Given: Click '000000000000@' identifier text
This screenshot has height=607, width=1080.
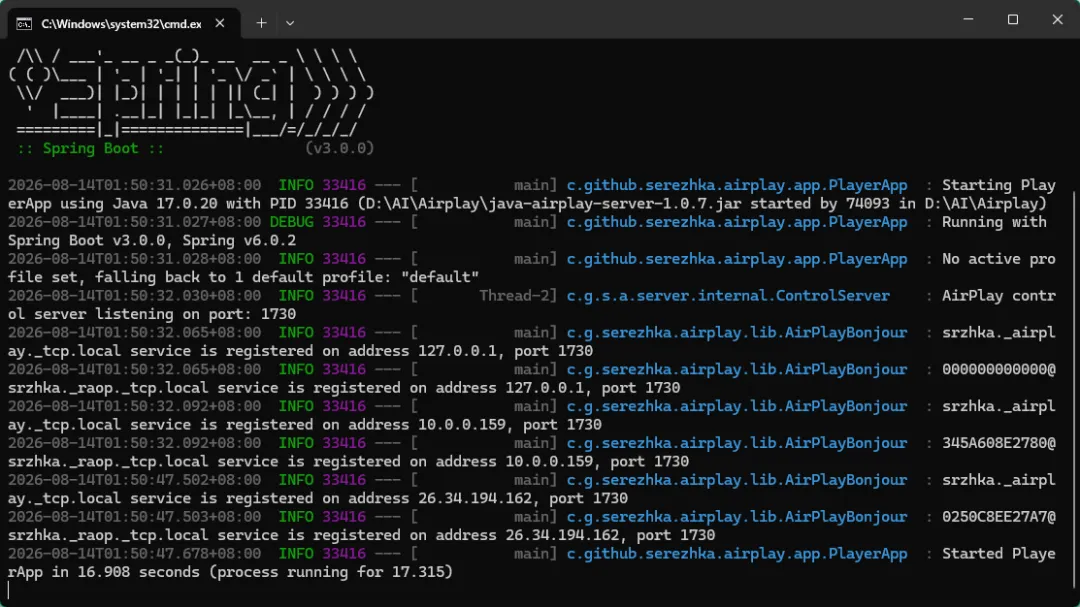Looking at the screenshot, I should coord(999,369).
